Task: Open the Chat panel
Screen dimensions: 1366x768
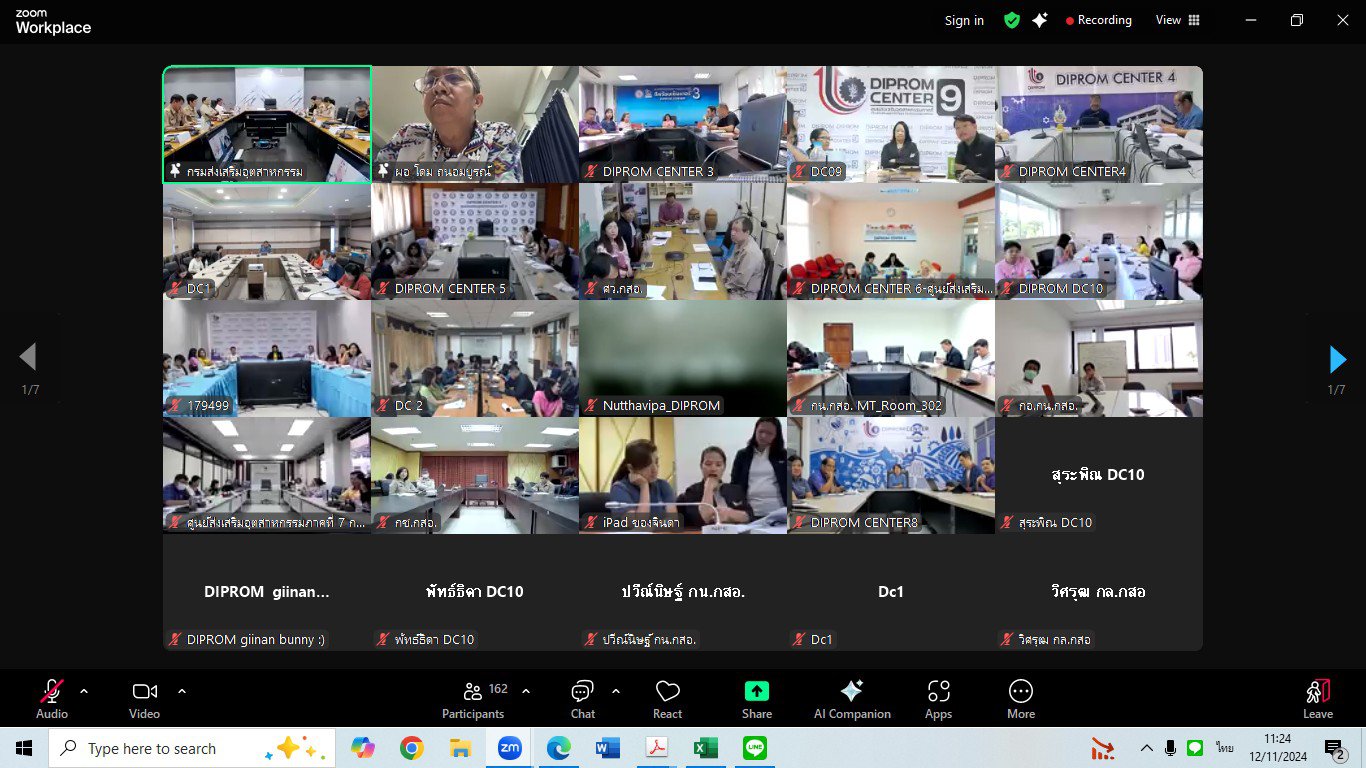Action: pyautogui.click(x=583, y=699)
